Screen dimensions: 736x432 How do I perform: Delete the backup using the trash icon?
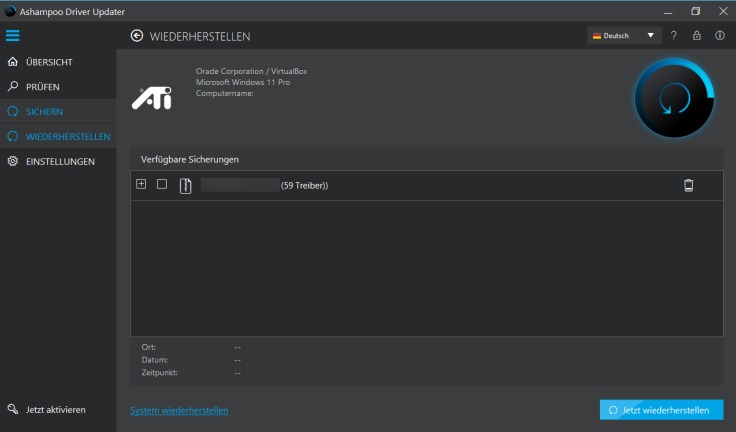click(689, 185)
